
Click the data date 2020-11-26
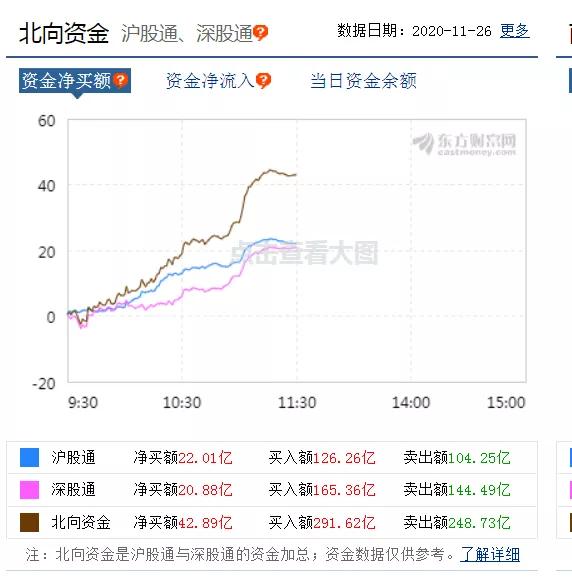pyautogui.click(x=452, y=31)
